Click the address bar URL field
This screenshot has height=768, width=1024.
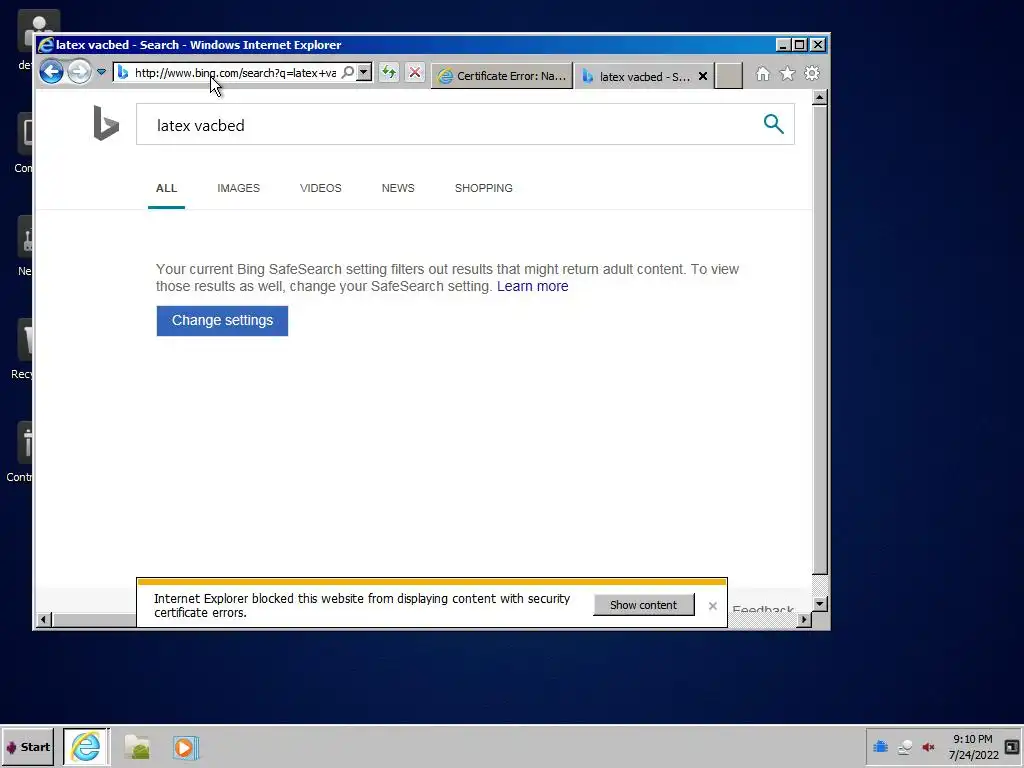point(236,72)
